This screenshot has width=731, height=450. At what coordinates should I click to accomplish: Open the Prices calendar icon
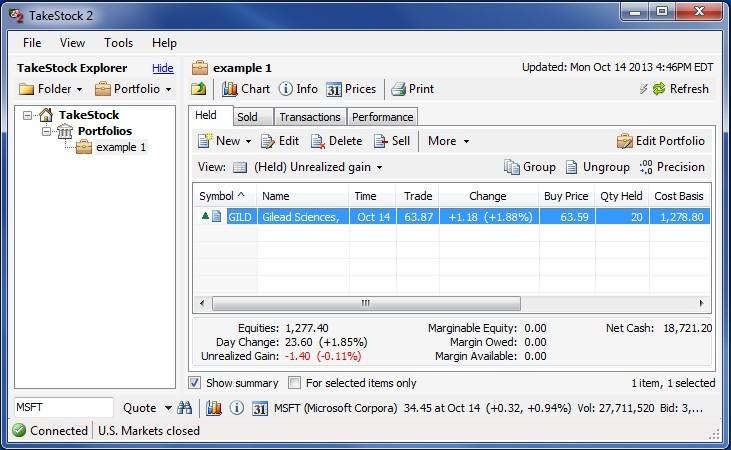pos(334,89)
